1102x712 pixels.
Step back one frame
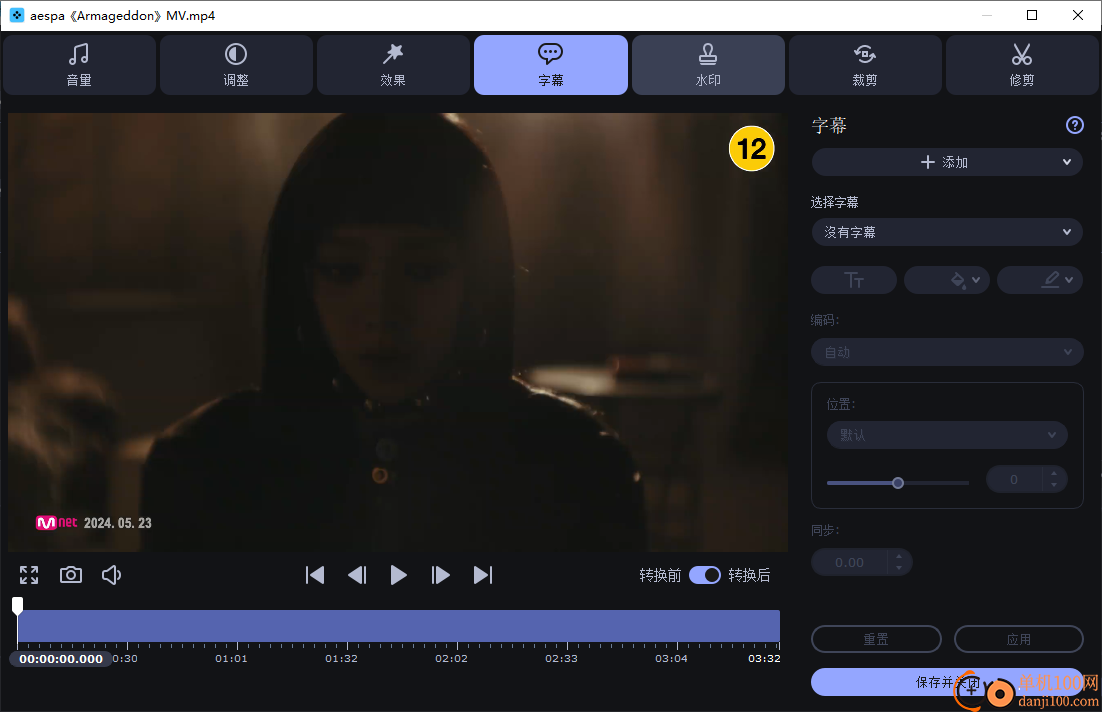coord(357,575)
